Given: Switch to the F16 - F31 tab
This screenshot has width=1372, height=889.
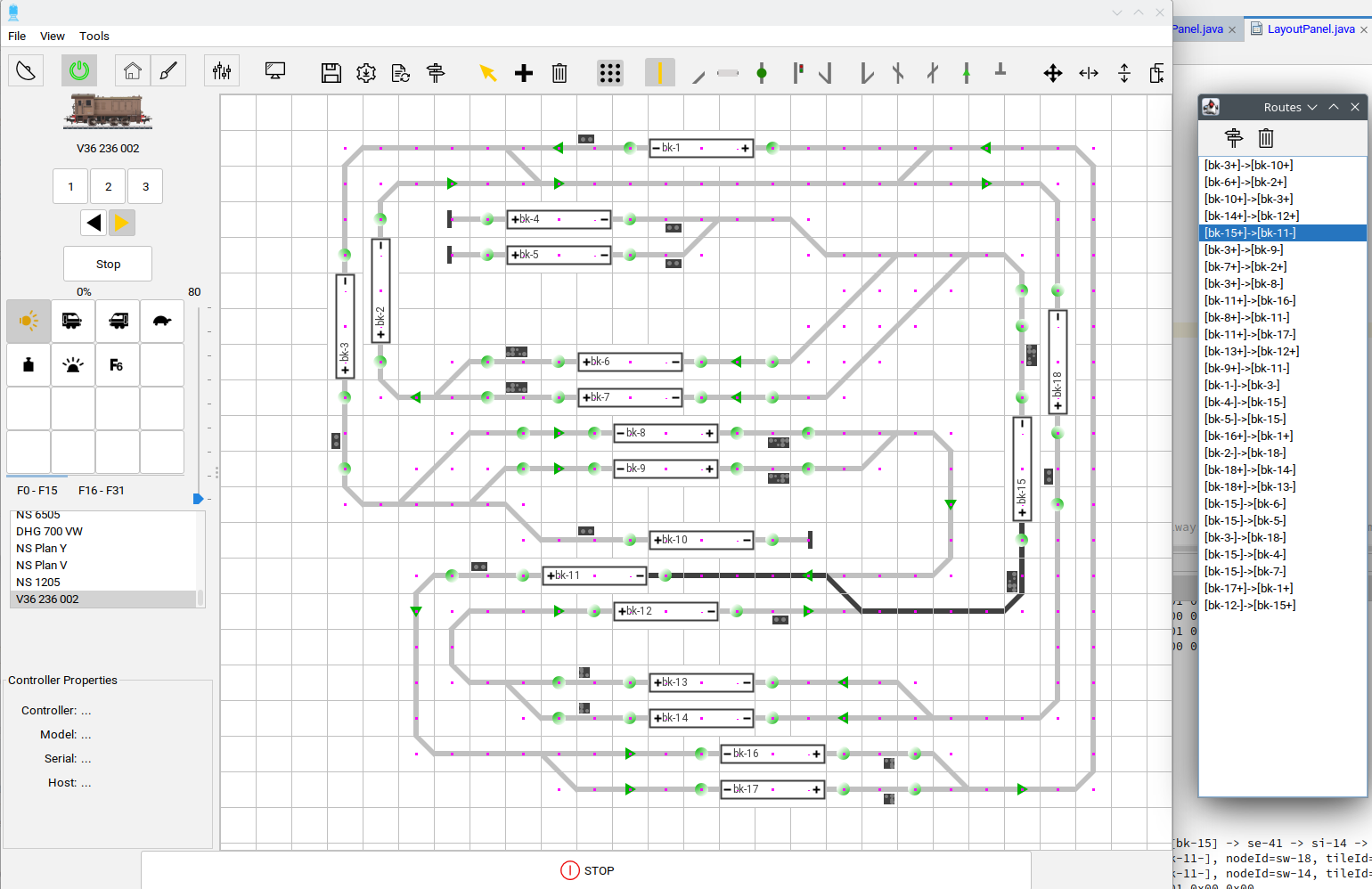Looking at the screenshot, I should pos(102,490).
